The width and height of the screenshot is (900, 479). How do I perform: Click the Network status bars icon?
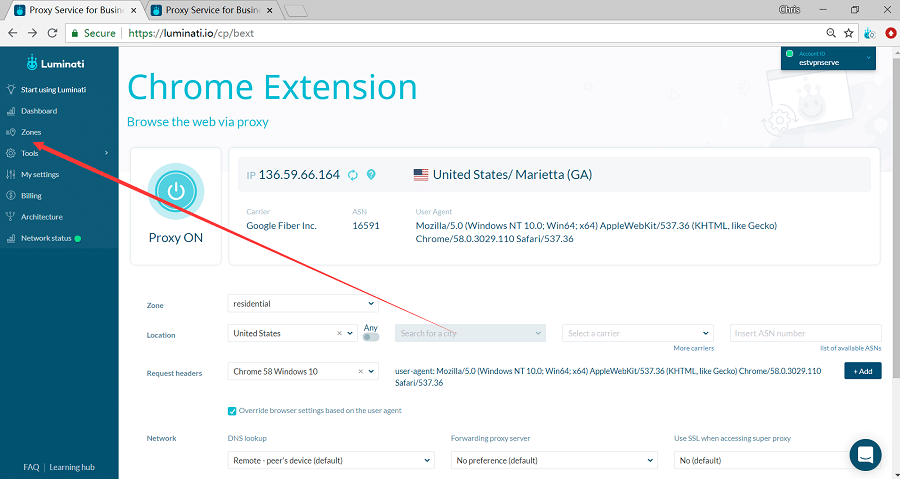[10, 238]
